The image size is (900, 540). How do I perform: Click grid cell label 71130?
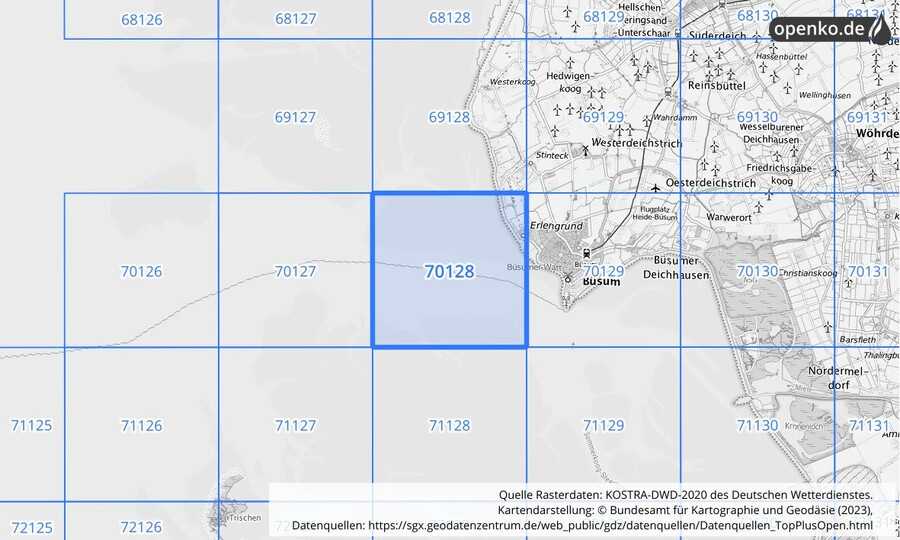coord(757,425)
